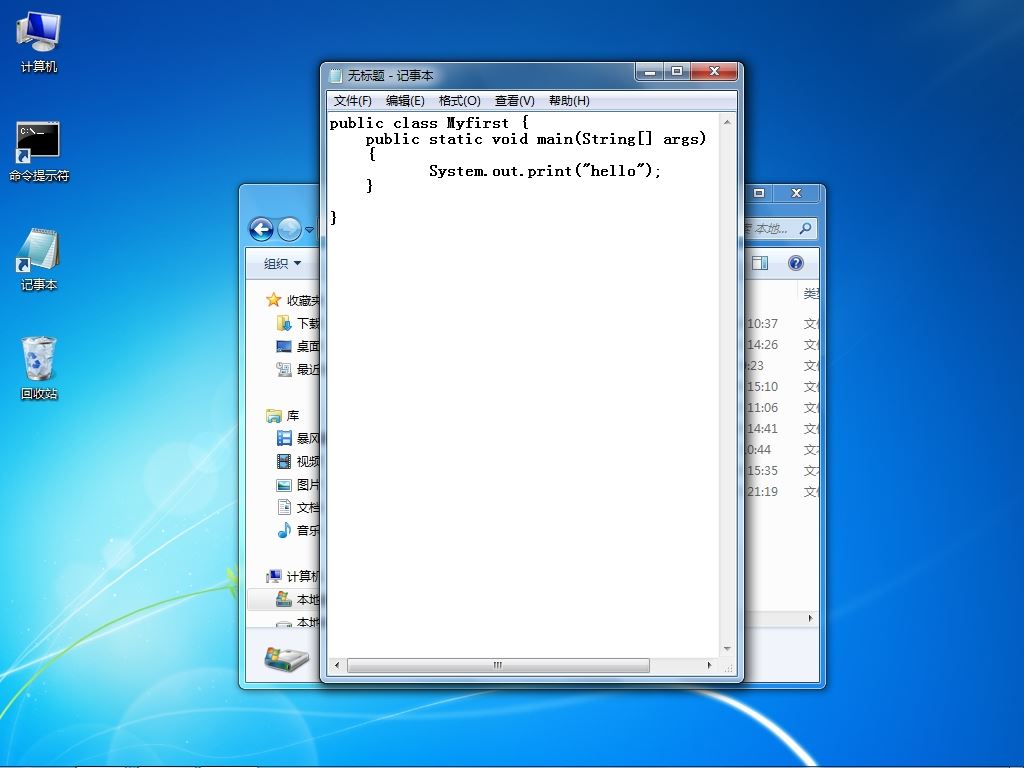Viewport: 1024px width, 768px height.
Task: Select 下载 folder in Explorer sidebar
Action: point(298,323)
